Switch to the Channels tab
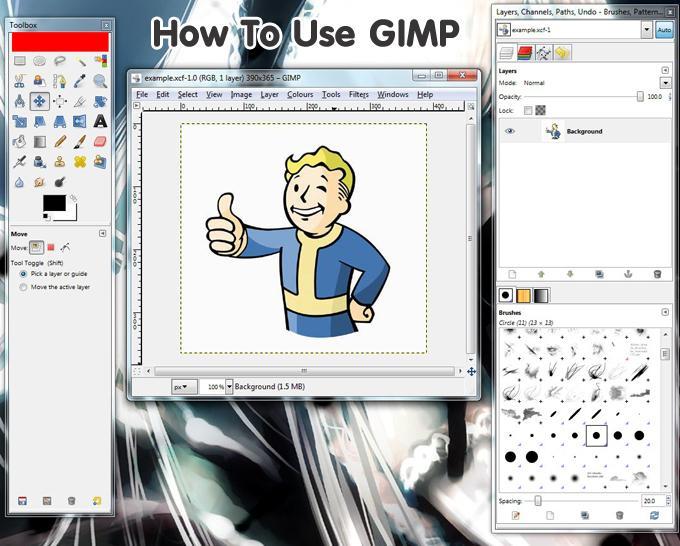680x546 pixels. [x=525, y=53]
